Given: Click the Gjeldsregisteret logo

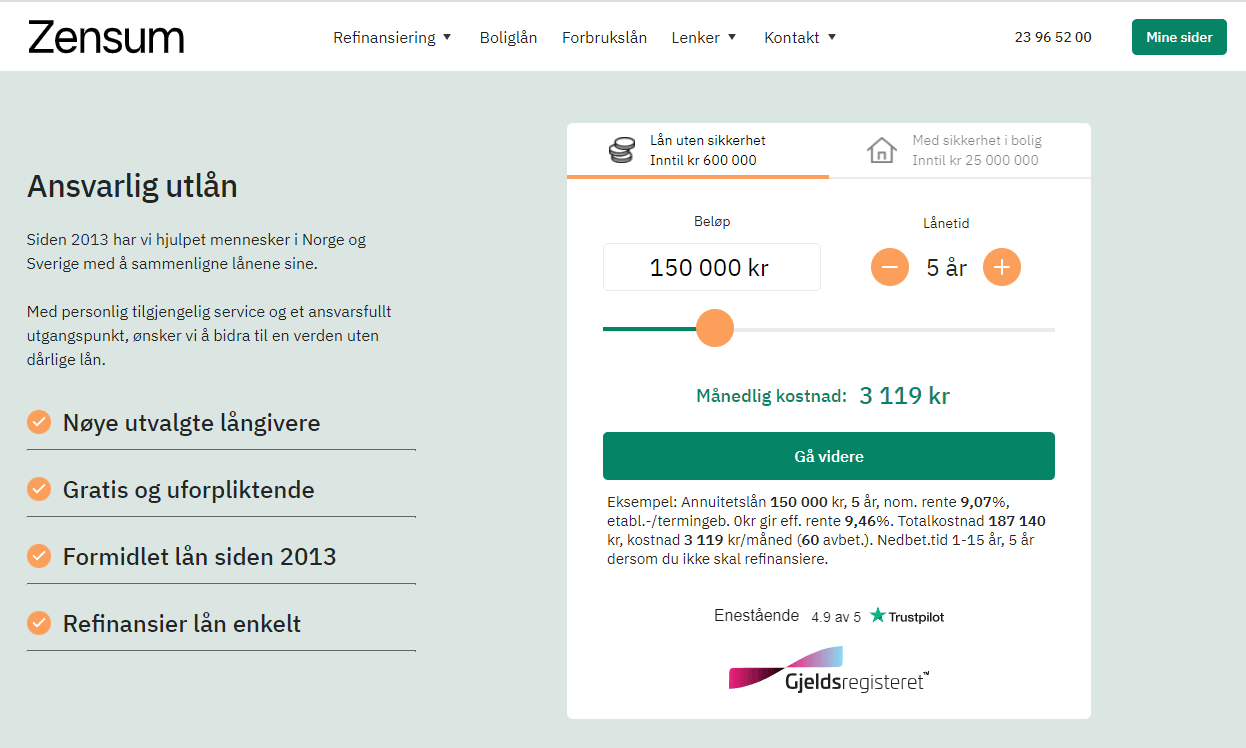Looking at the screenshot, I should pyautogui.click(x=829, y=669).
